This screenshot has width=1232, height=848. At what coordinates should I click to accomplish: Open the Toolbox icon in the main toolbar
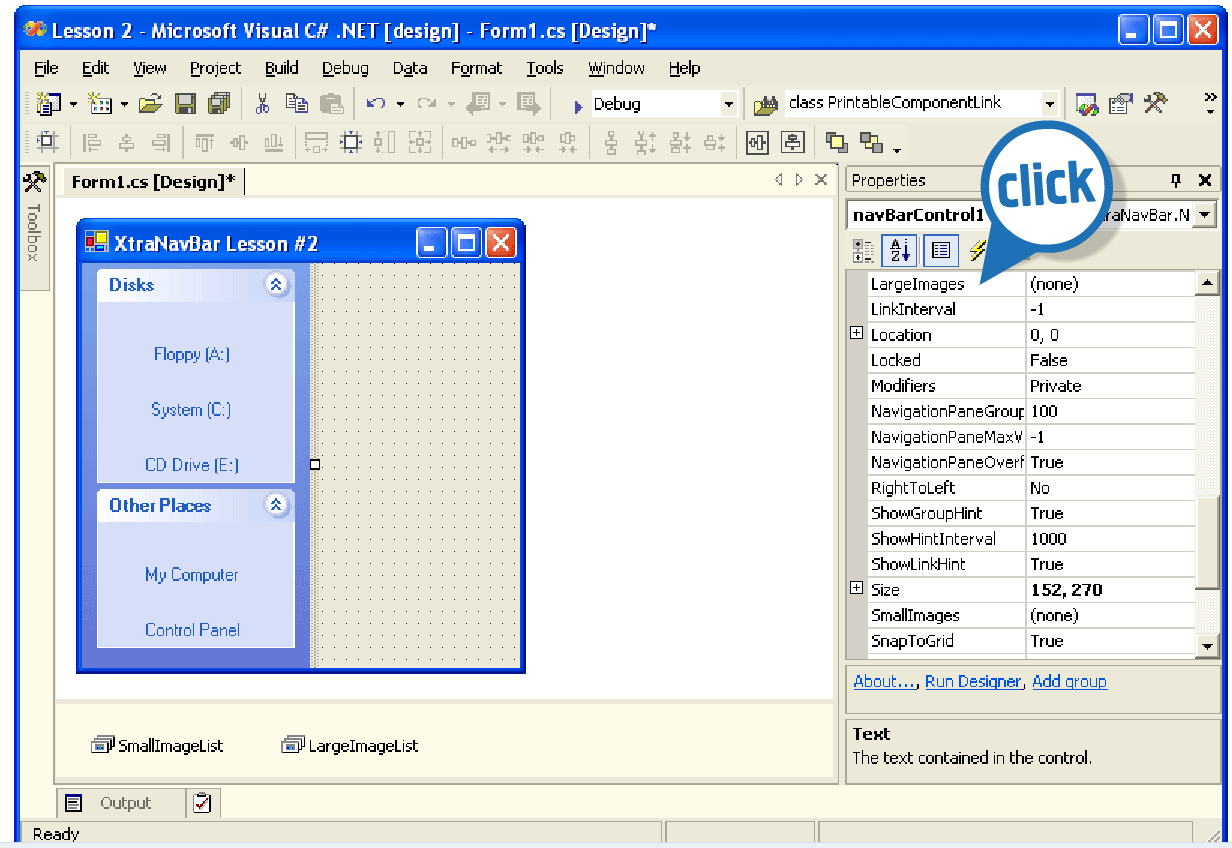point(1155,103)
